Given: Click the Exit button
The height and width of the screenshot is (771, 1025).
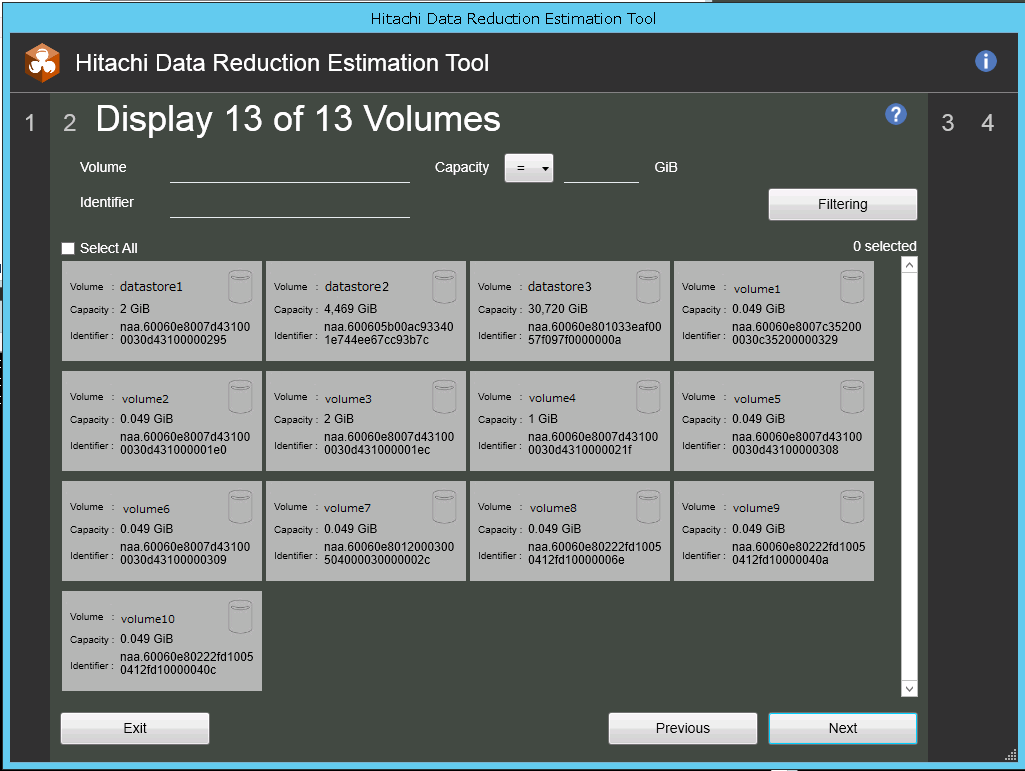Looking at the screenshot, I should 135,728.
